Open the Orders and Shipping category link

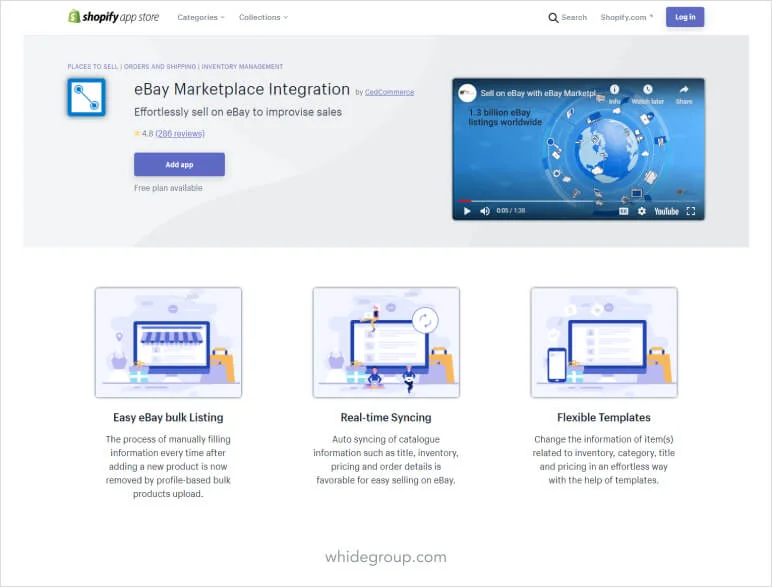[x=160, y=66]
